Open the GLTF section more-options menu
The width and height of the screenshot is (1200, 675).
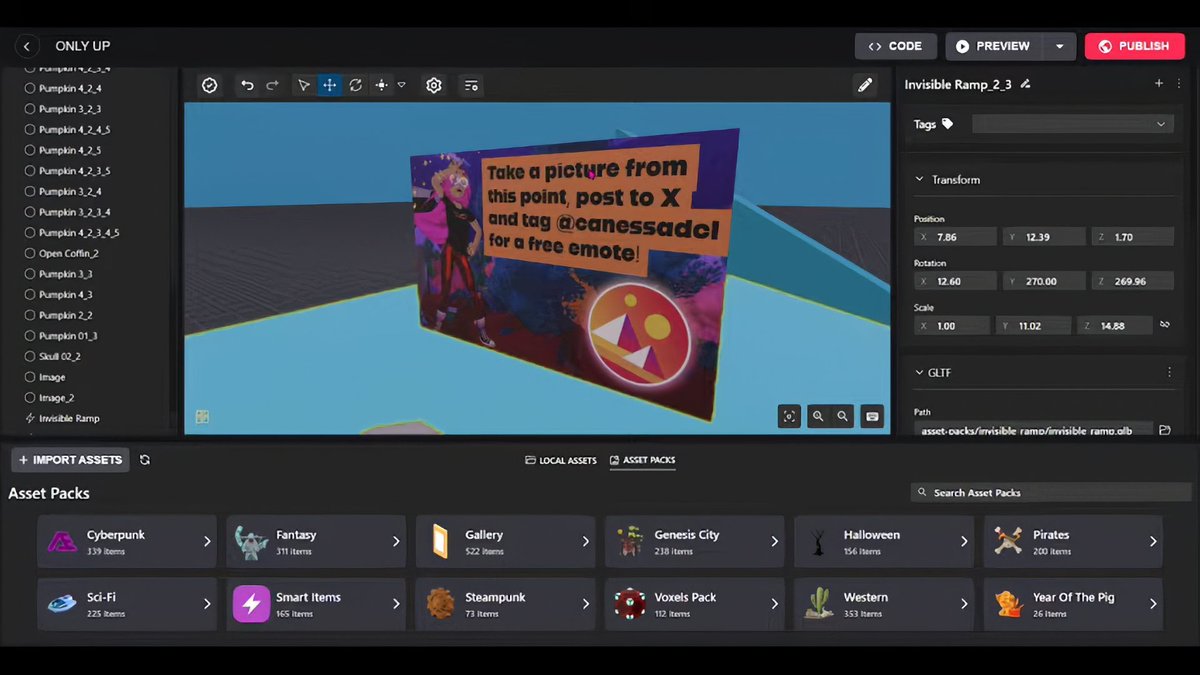1170,372
